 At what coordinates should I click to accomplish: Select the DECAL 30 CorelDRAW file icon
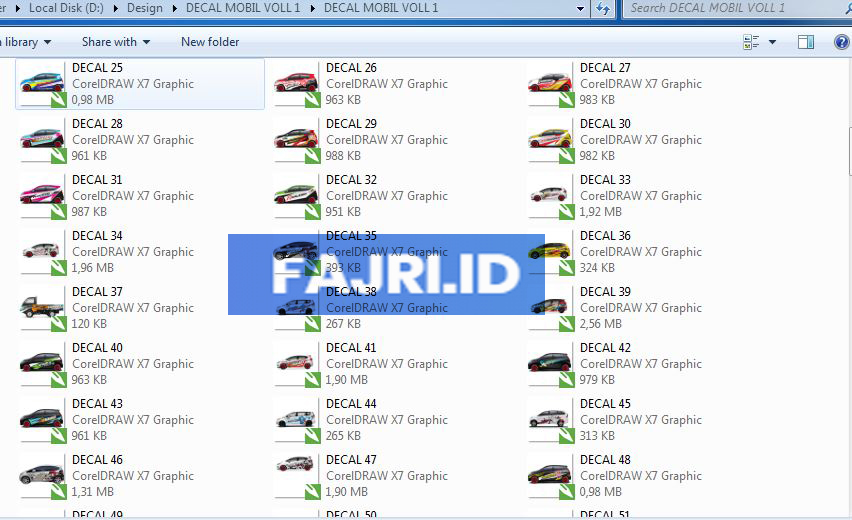tap(550, 140)
